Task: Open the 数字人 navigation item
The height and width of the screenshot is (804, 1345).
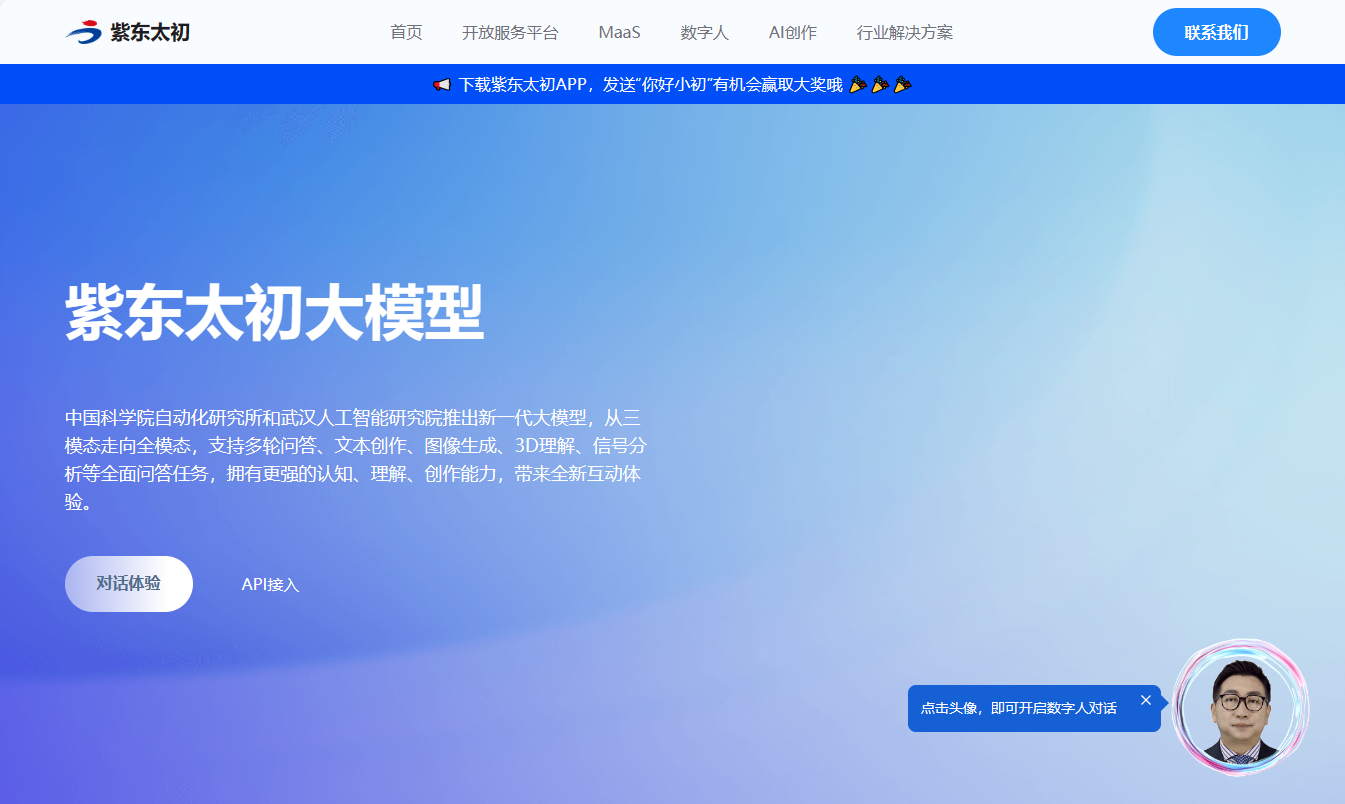Action: [x=704, y=32]
